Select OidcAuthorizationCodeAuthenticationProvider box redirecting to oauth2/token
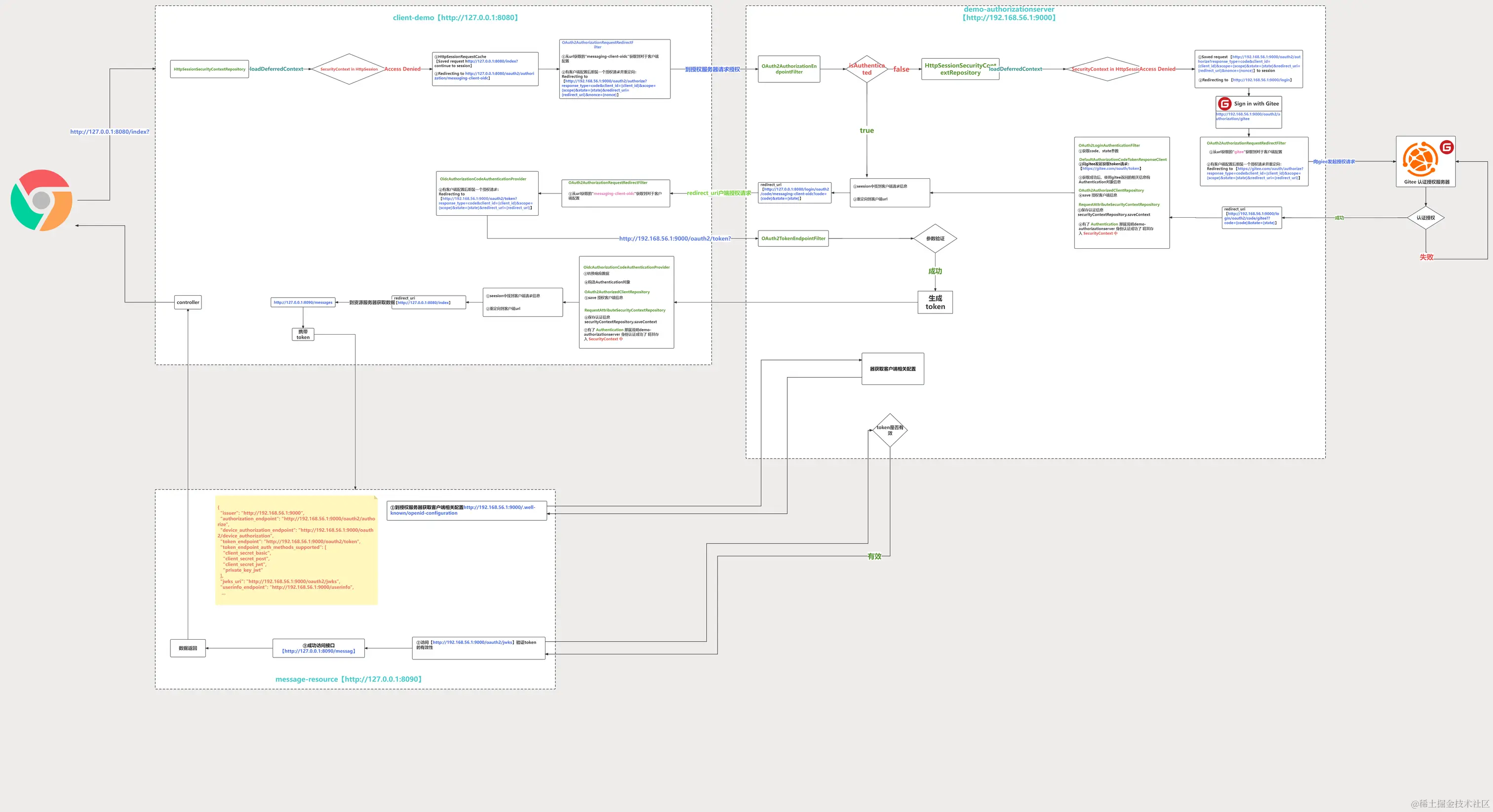Image resolution: width=1493 pixels, height=812 pixels. click(x=487, y=193)
